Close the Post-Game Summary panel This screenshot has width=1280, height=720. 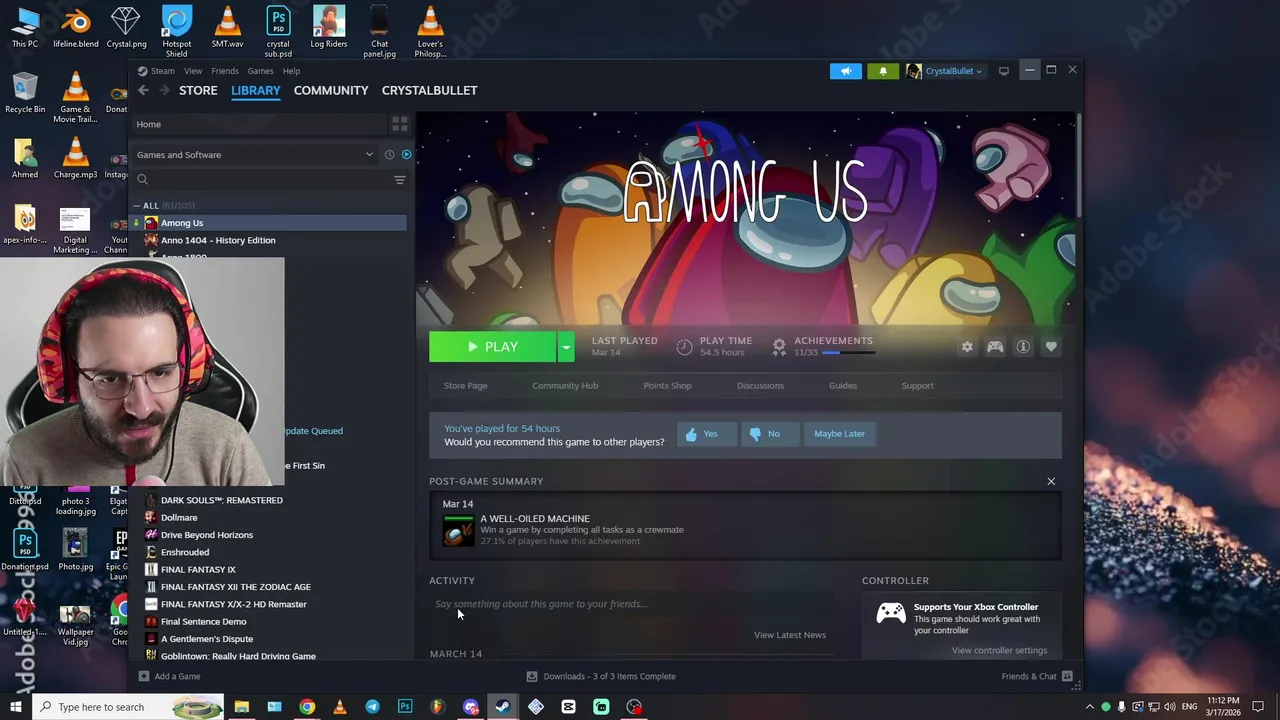1051,482
